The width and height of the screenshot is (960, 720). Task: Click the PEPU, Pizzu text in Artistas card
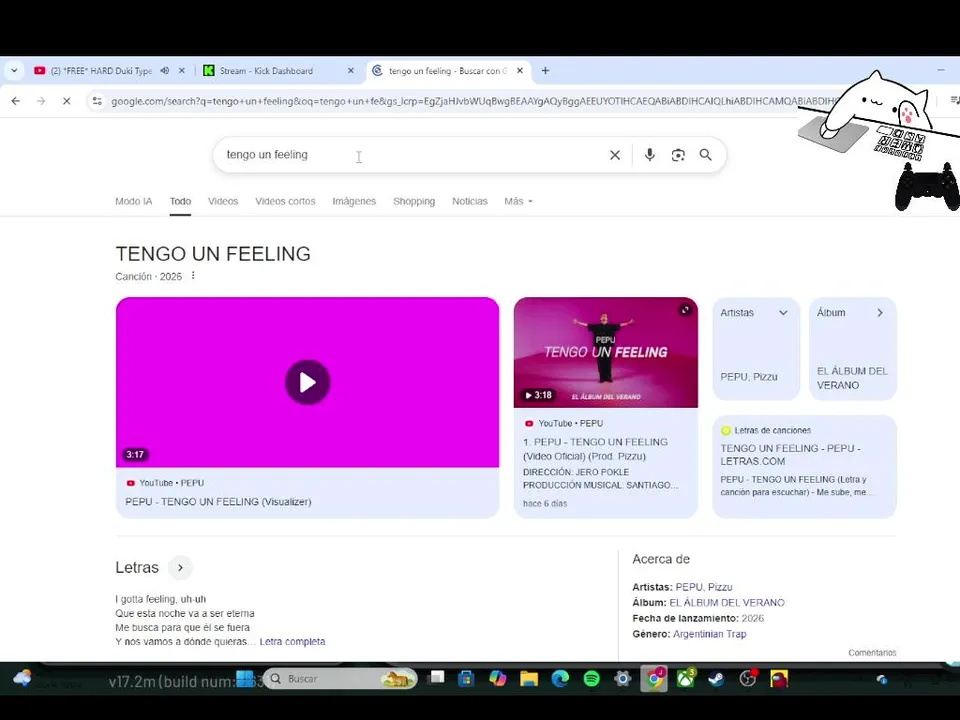pyautogui.click(x=749, y=377)
